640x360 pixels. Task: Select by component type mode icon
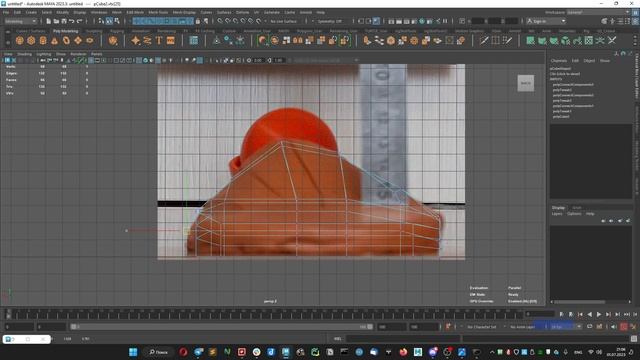[x=117, y=21]
